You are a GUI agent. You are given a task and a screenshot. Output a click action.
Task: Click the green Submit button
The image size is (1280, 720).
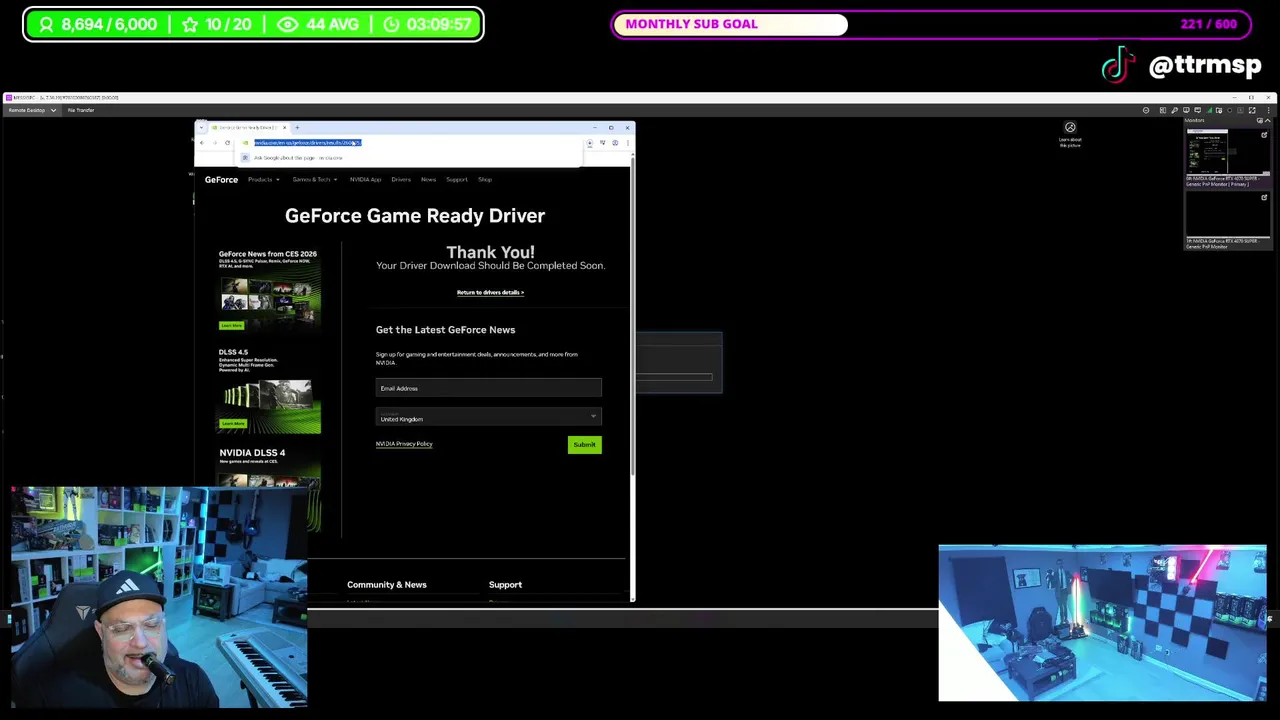pyautogui.click(x=585, y=445)
